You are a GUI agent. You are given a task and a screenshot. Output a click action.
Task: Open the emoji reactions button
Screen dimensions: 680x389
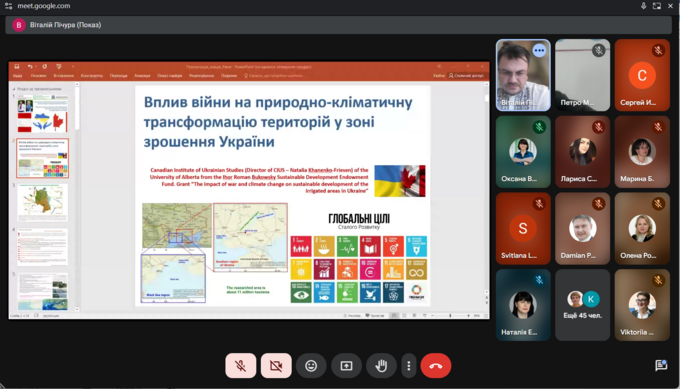pos(311,366)
